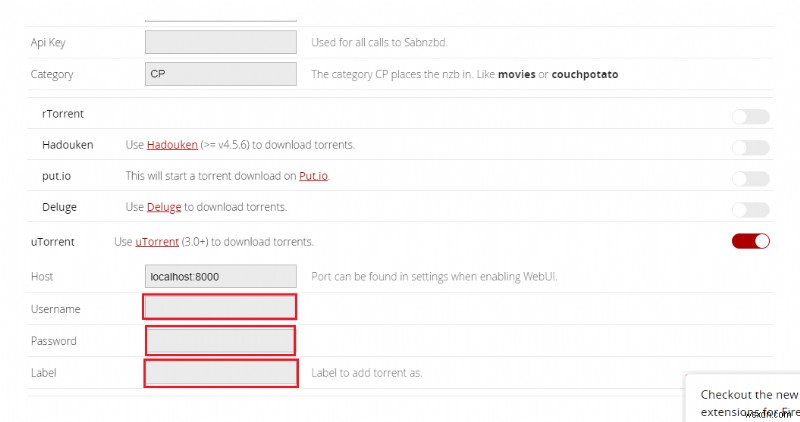Click the uTorrent link in description
Viewport: 800px width, 422px height.
(157, 242)
